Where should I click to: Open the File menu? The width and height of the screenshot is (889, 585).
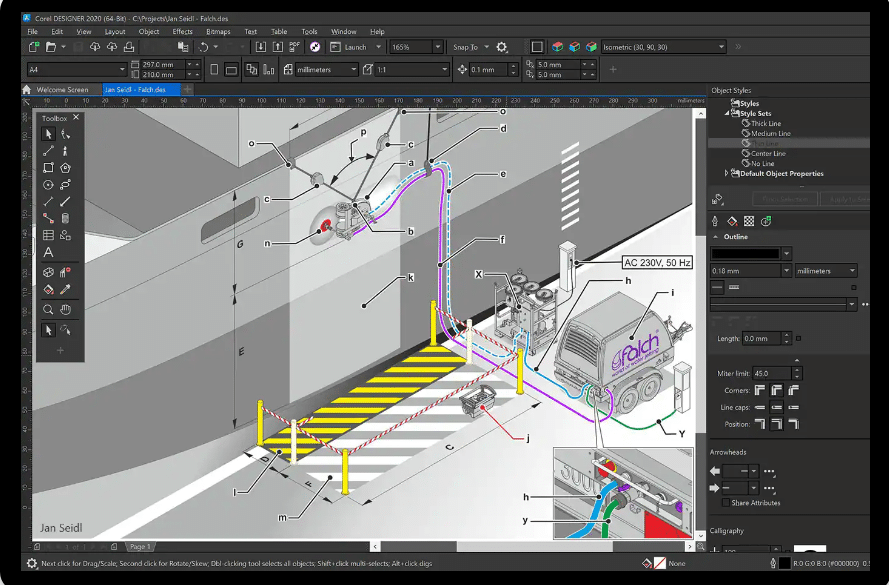(32, 32)
